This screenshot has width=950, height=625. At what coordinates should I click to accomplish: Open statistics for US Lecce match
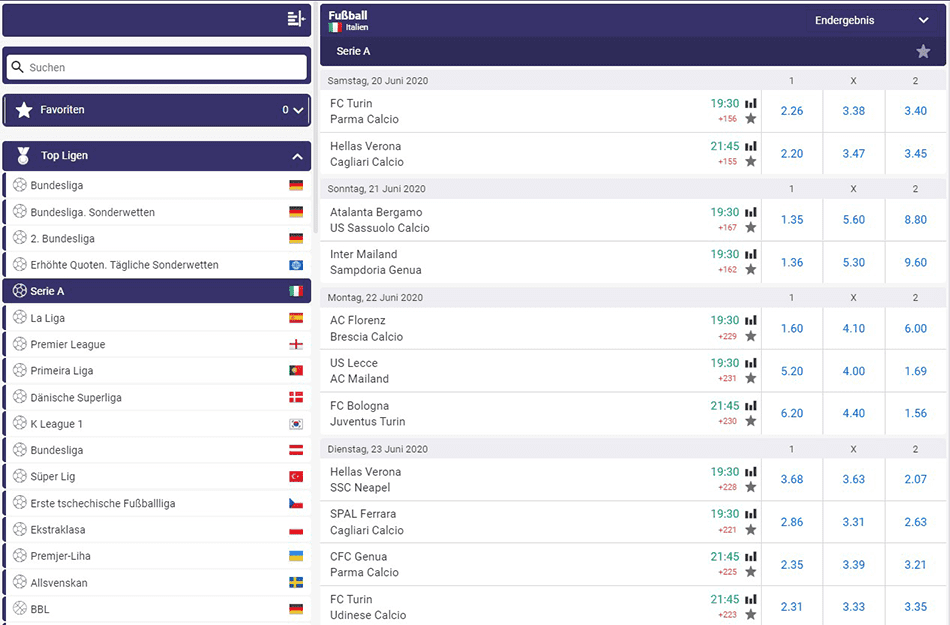[751, 363]
